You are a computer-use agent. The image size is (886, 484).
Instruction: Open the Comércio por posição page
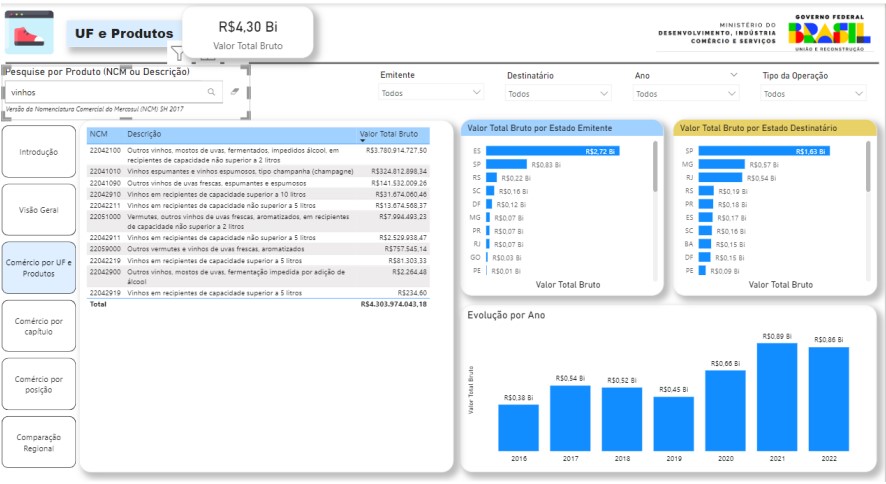click(x=39, y=384)
